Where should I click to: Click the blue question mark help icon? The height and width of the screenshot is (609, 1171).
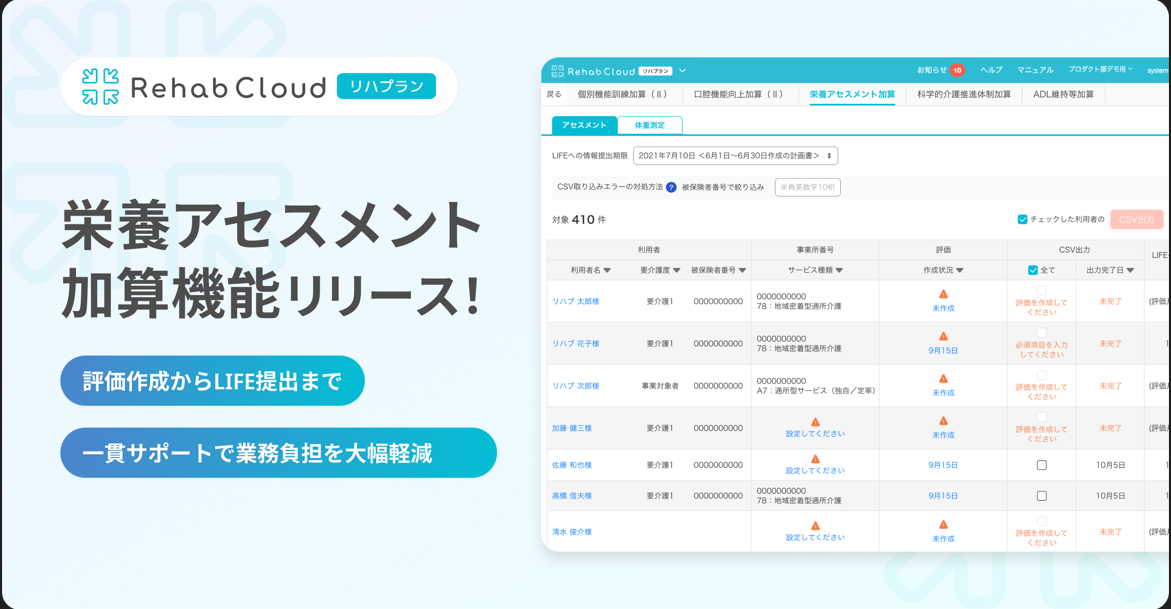coord(671,188)
